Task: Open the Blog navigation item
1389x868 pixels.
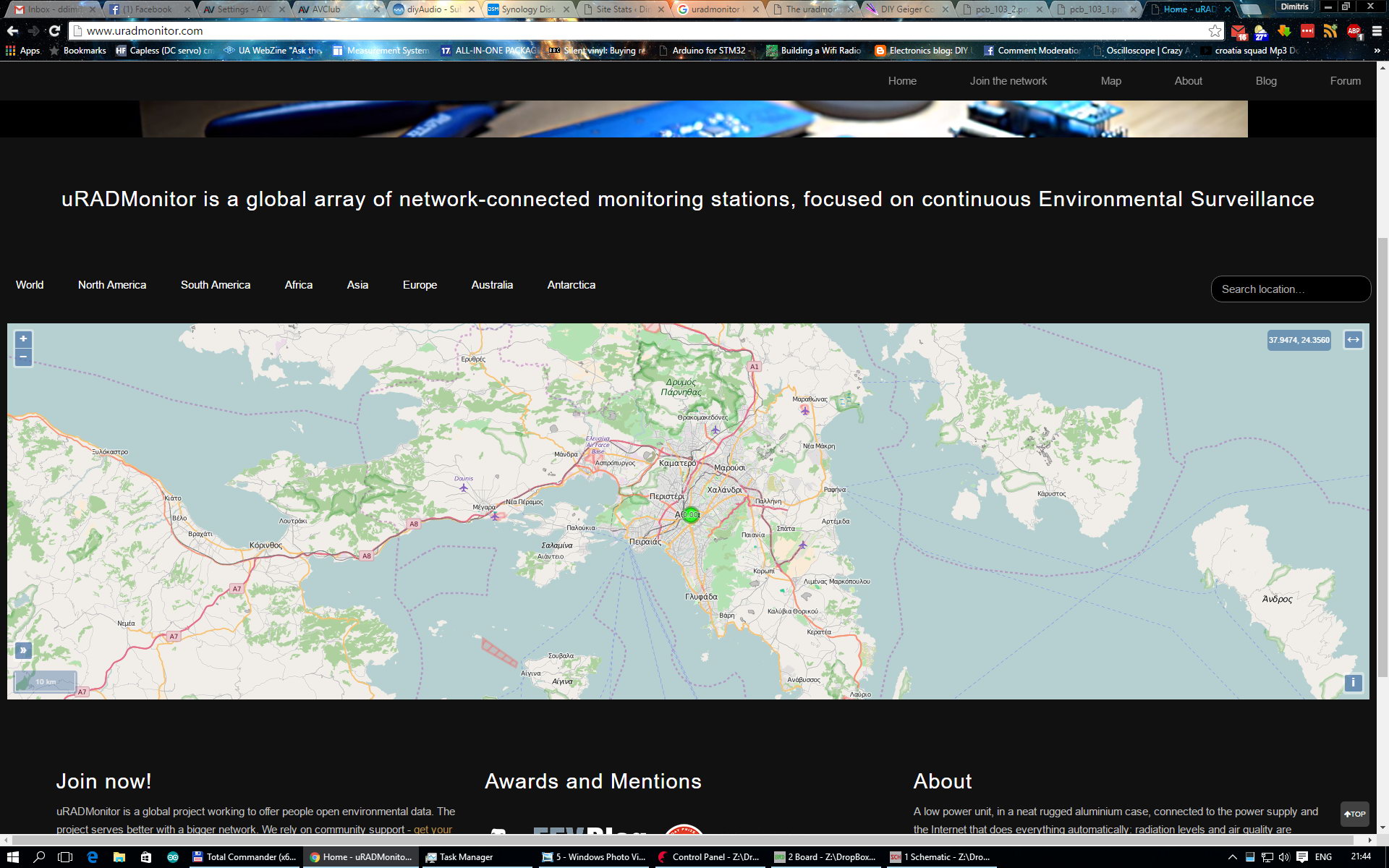Action: [1266, 81]
